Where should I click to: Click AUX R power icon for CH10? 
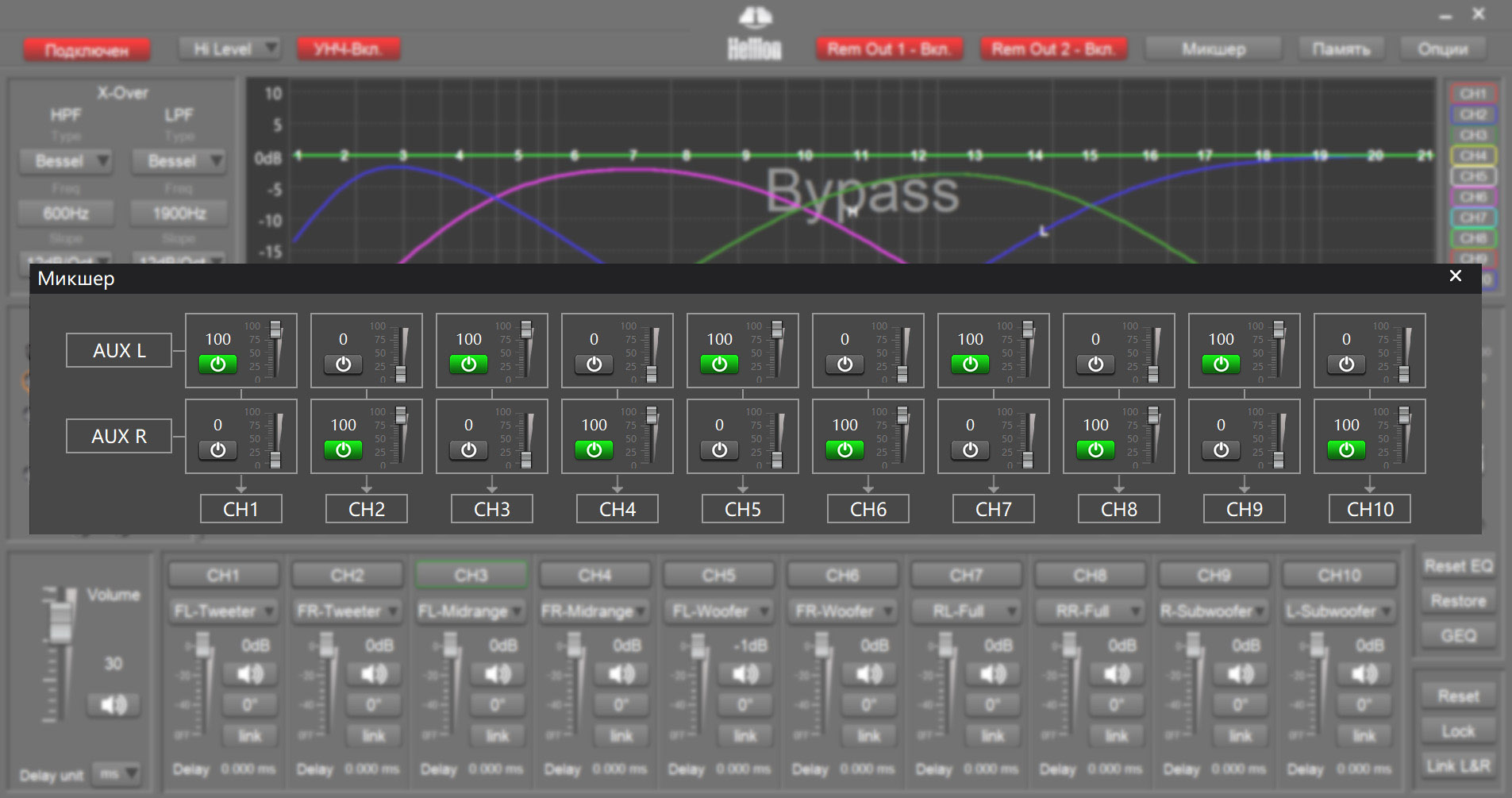pyautogui.click(x=1346, y=449)
